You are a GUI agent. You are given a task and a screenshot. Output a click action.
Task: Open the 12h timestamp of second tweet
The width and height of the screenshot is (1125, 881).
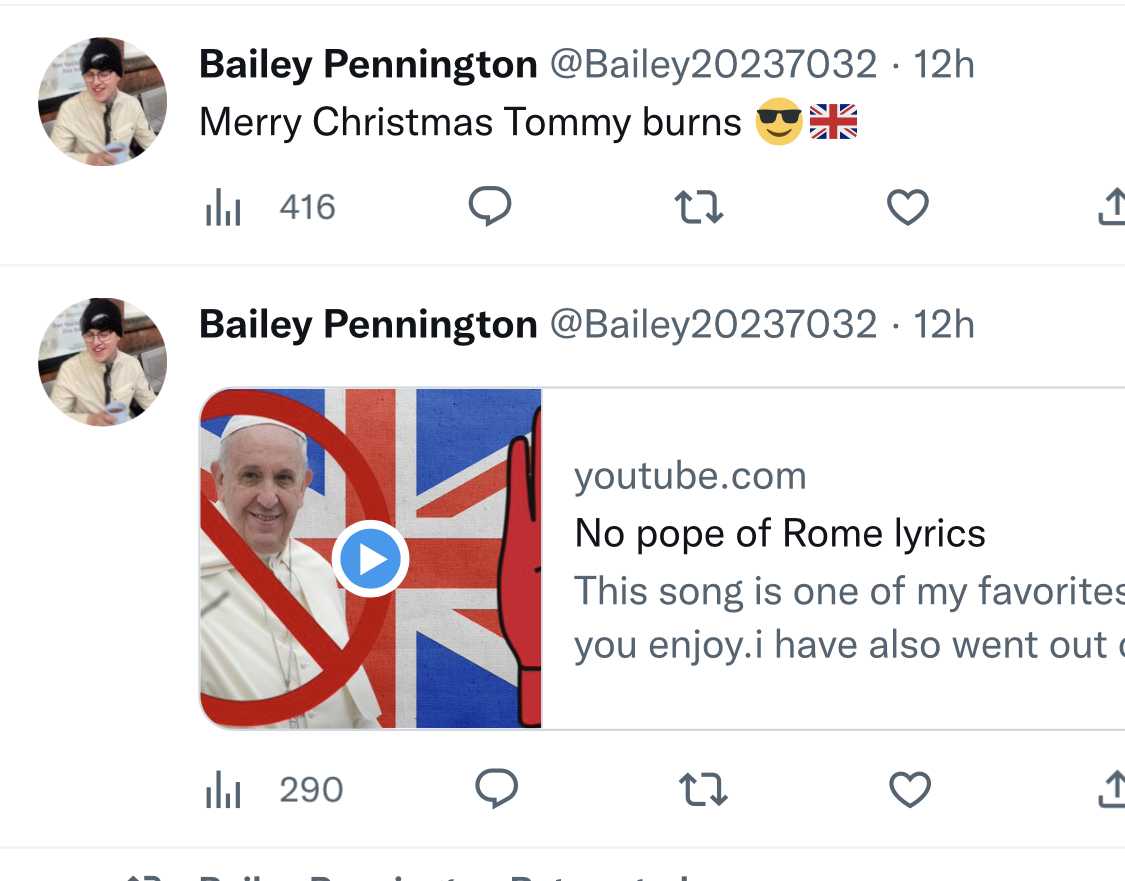(943, 325)
